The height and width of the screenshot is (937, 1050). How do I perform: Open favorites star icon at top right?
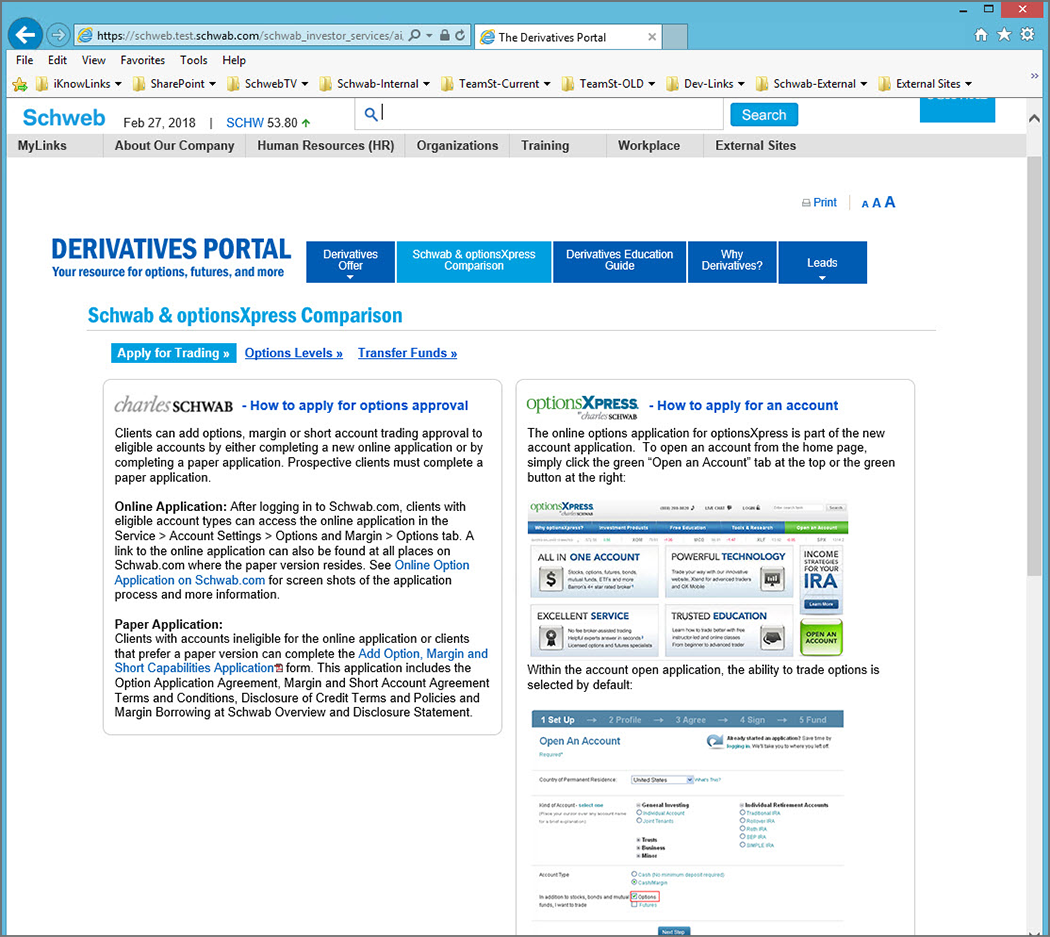tap(1004, 35)
